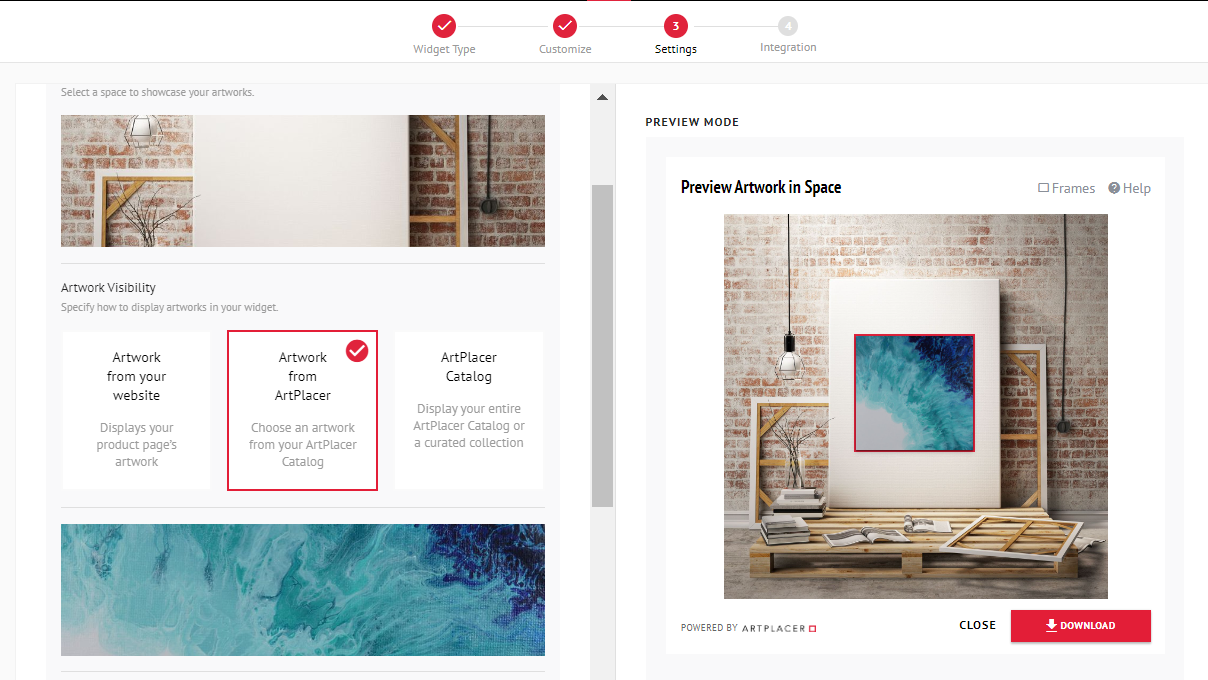
Task: Click the Help question mark icon
Action: pyautogui.click(x=1114, y=188)
